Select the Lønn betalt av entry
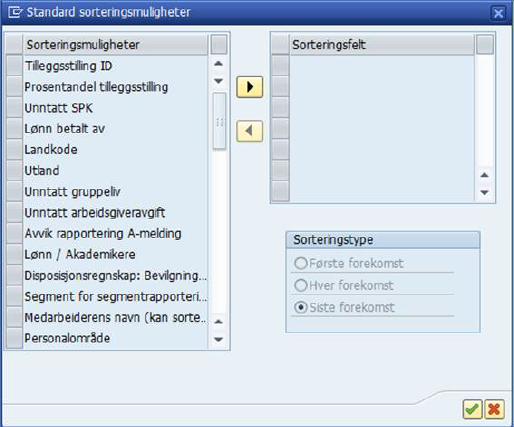Viewport: 514px width, 427px height. pos(115,129)
